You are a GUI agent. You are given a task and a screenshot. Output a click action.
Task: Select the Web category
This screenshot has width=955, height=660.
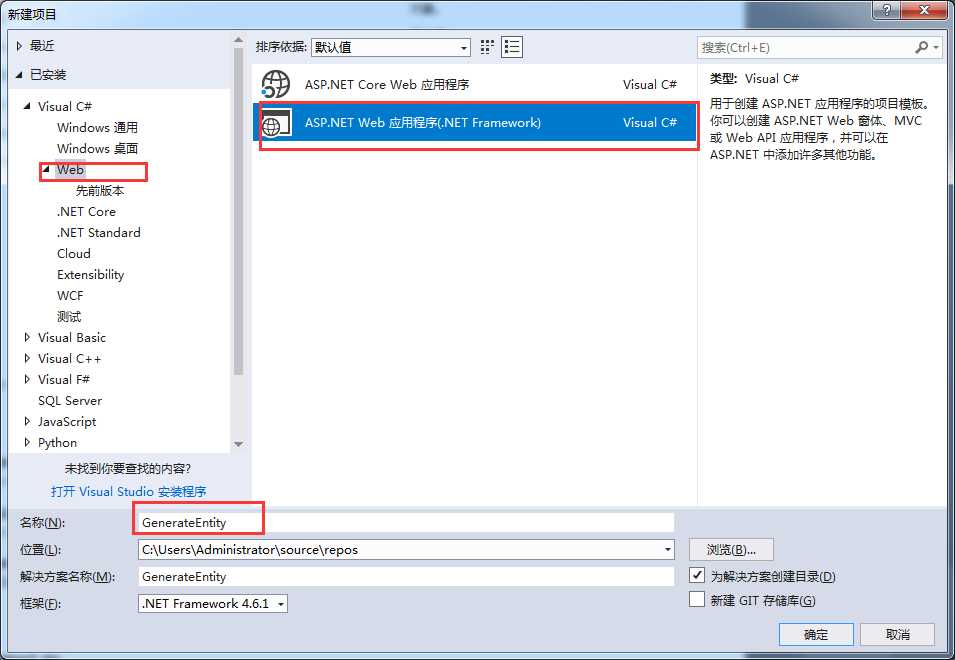pyautogui.click(x=70, y=169)
